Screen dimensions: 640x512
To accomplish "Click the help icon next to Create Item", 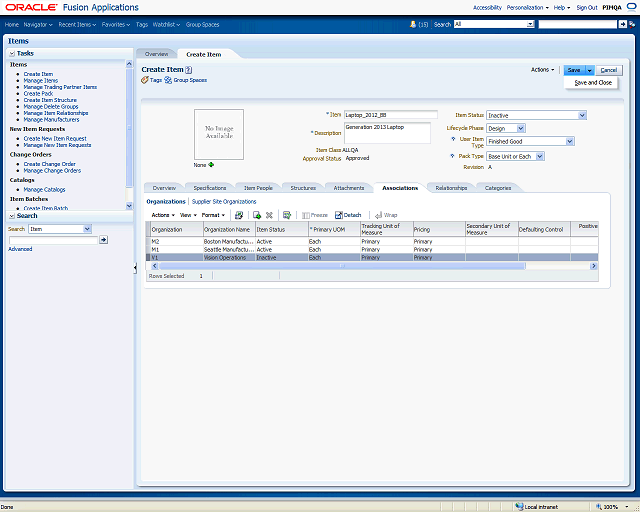I will coord(188,69).
